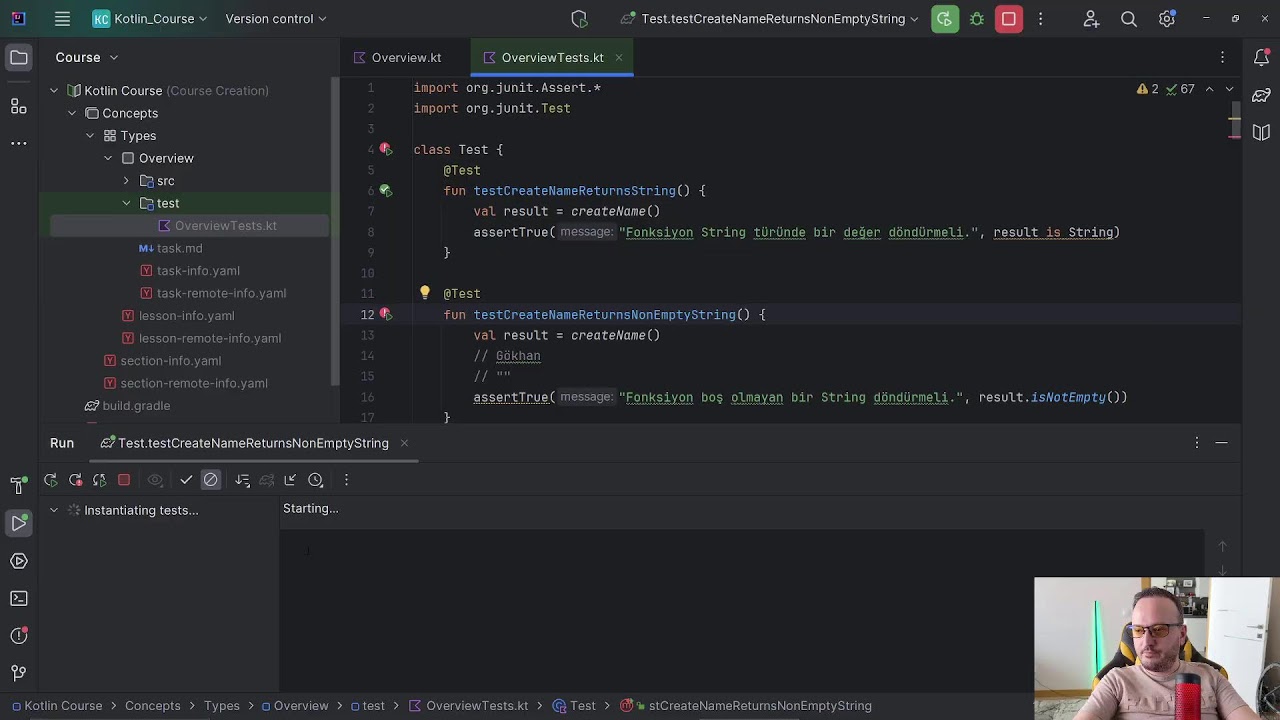Image resolution: width=1280 pixels, height=720 pixels.
Task: Open the Problems tool window icon
Action: (x=19, y=636)
